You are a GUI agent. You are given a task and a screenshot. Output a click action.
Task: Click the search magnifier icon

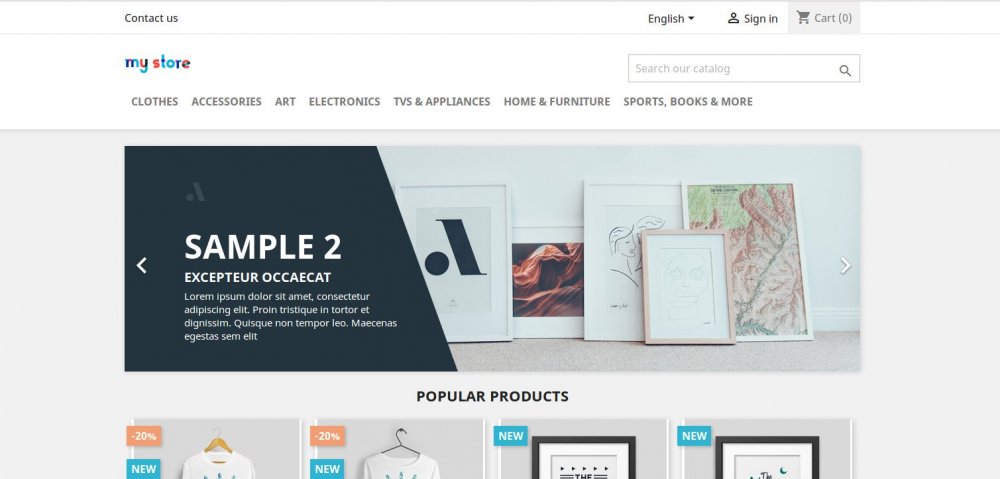pos(844,71)
